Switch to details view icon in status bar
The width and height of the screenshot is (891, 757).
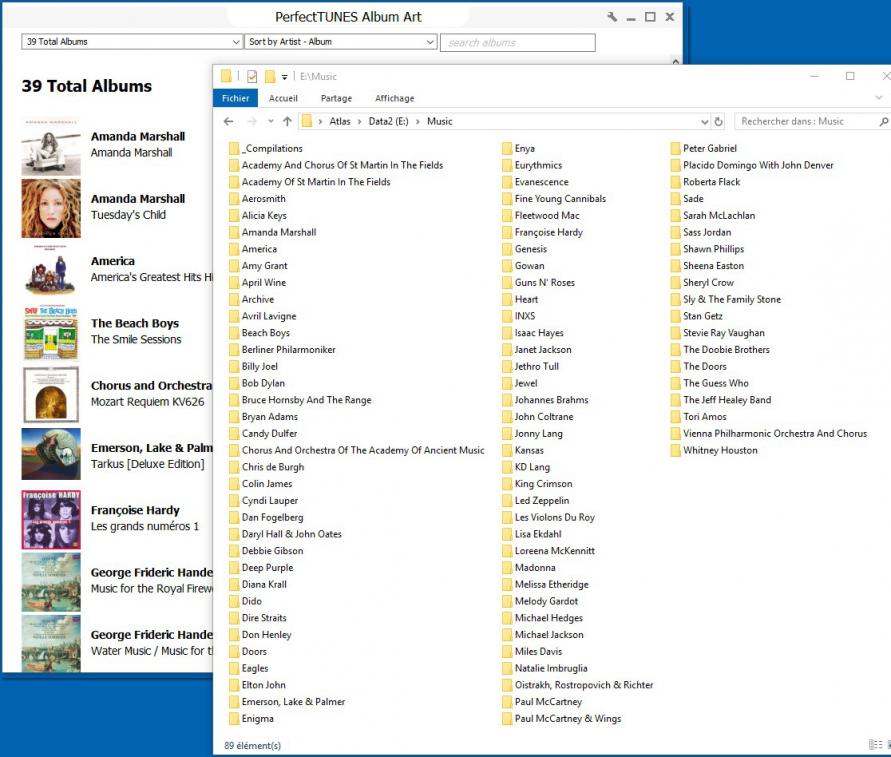click(x=874, y=745)
